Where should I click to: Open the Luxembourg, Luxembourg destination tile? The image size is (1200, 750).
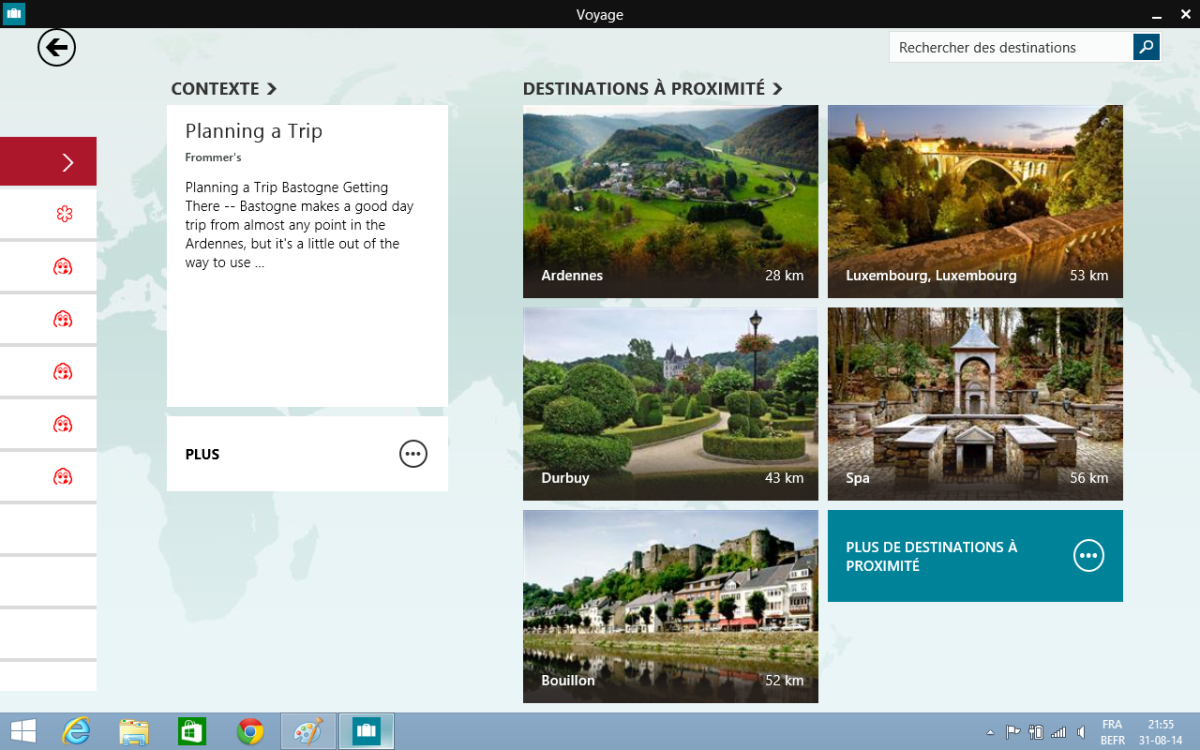click(x=975, y=201)
